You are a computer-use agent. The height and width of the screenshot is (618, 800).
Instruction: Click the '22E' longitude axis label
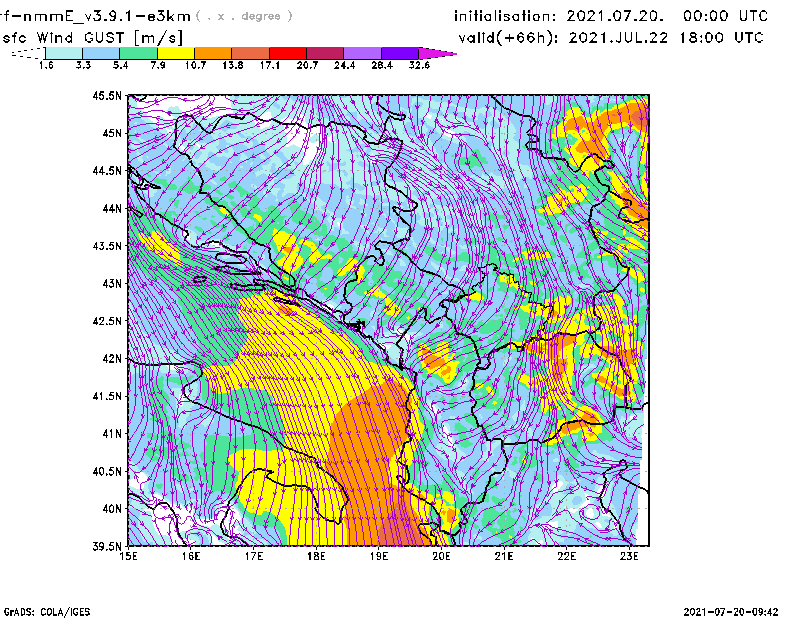pyautogui.click(x=567, y=556)
